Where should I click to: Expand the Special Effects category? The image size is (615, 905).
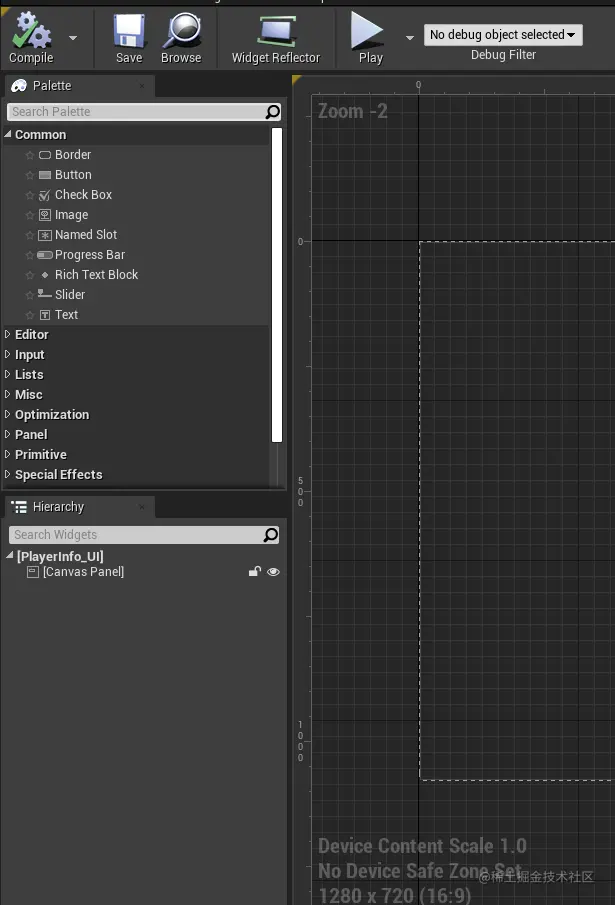[8, 474]
